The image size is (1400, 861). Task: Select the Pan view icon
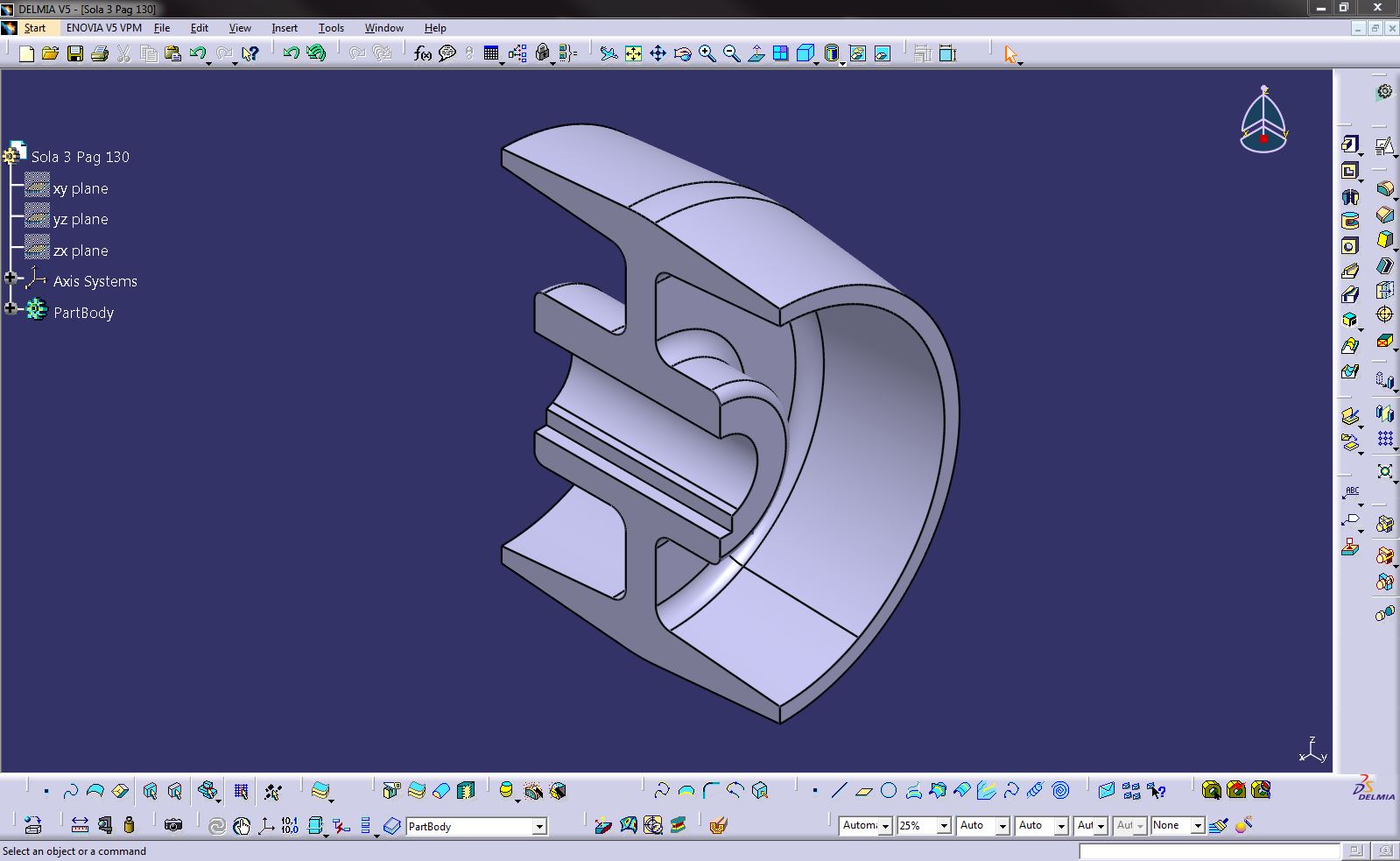pyautogui.click(x=658, y=53)
